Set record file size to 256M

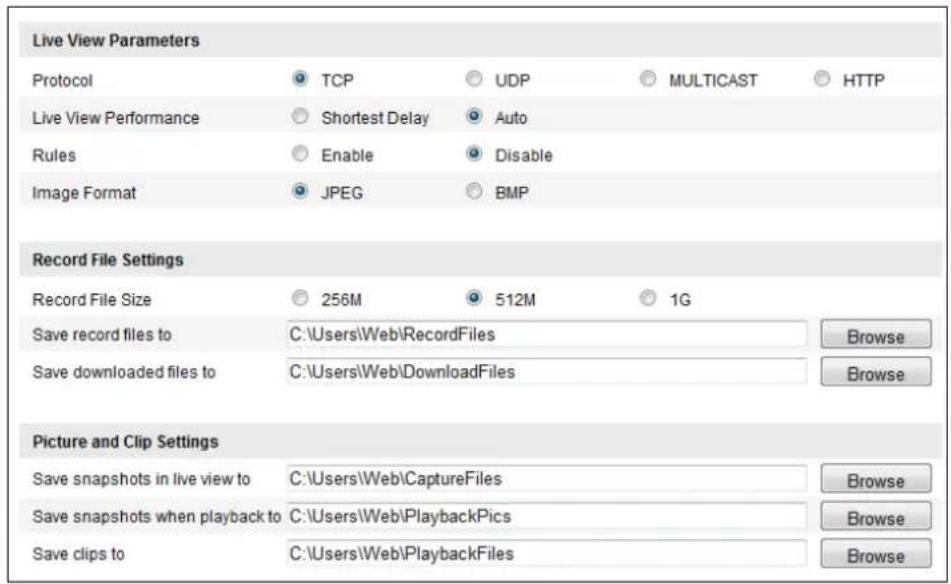click(300, 298)
